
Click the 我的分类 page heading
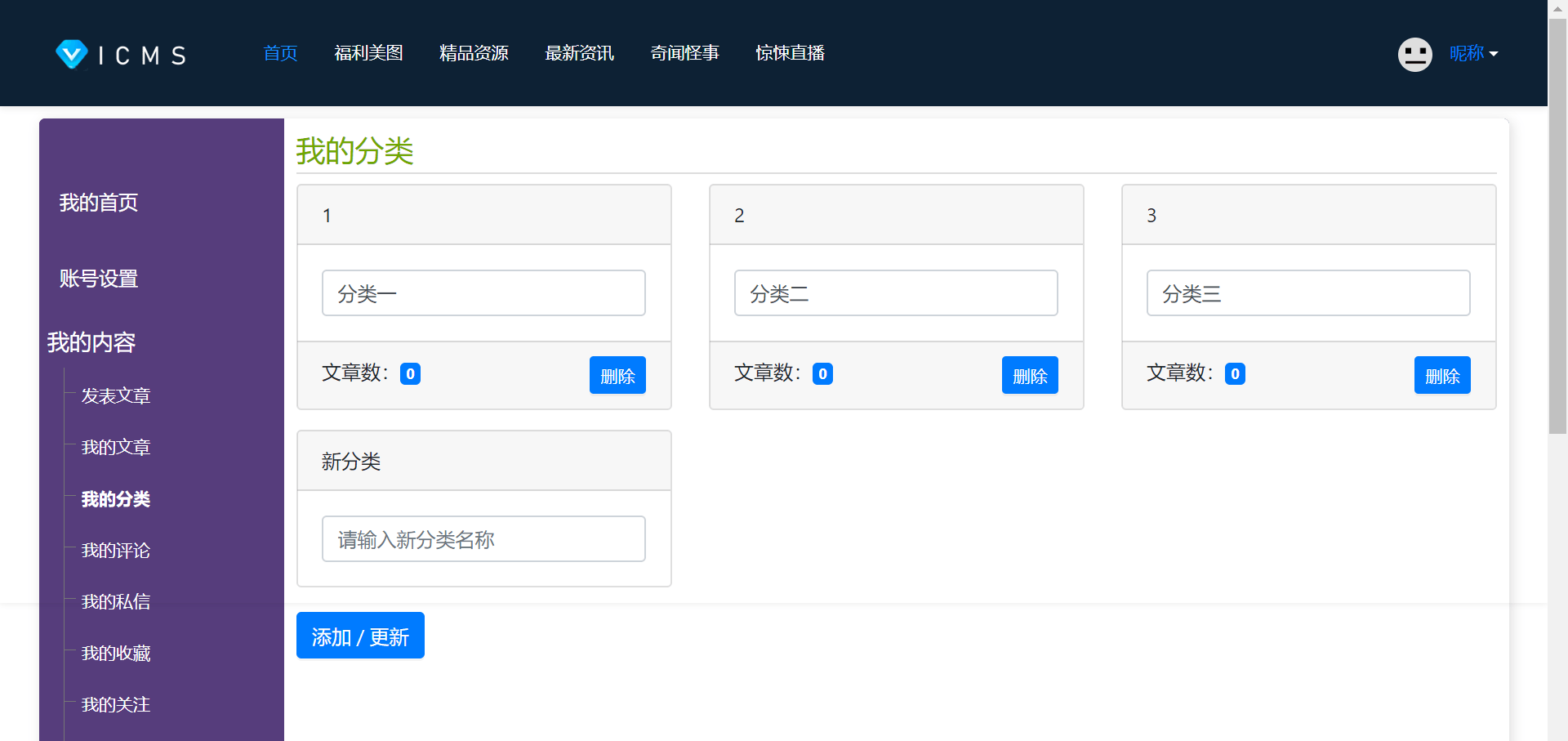(x=354, y=151)
